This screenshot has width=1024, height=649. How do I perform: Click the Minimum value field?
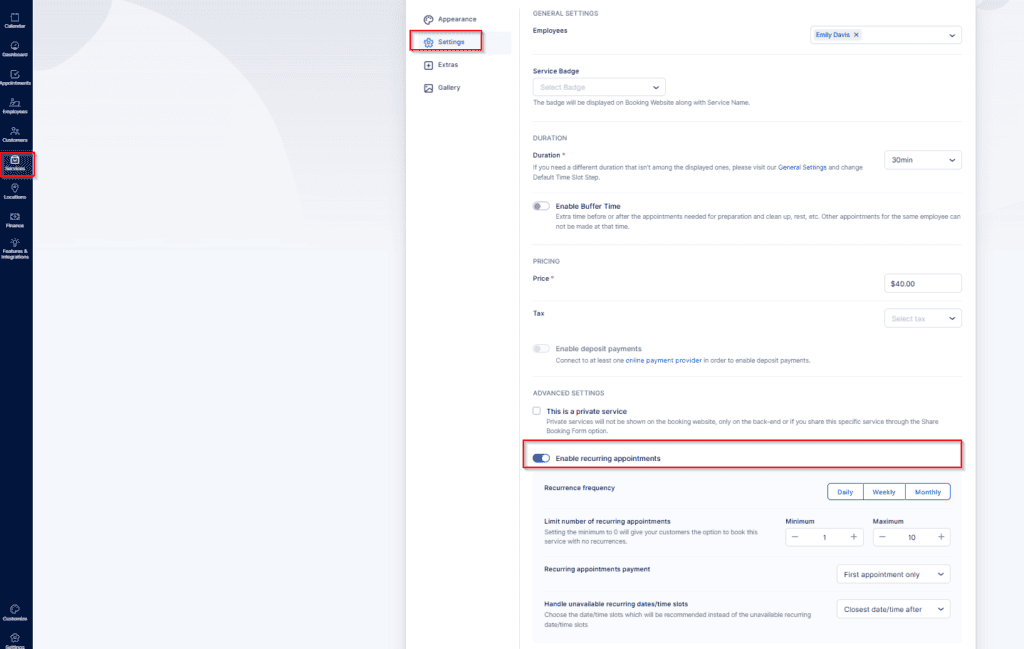point(824,537)
